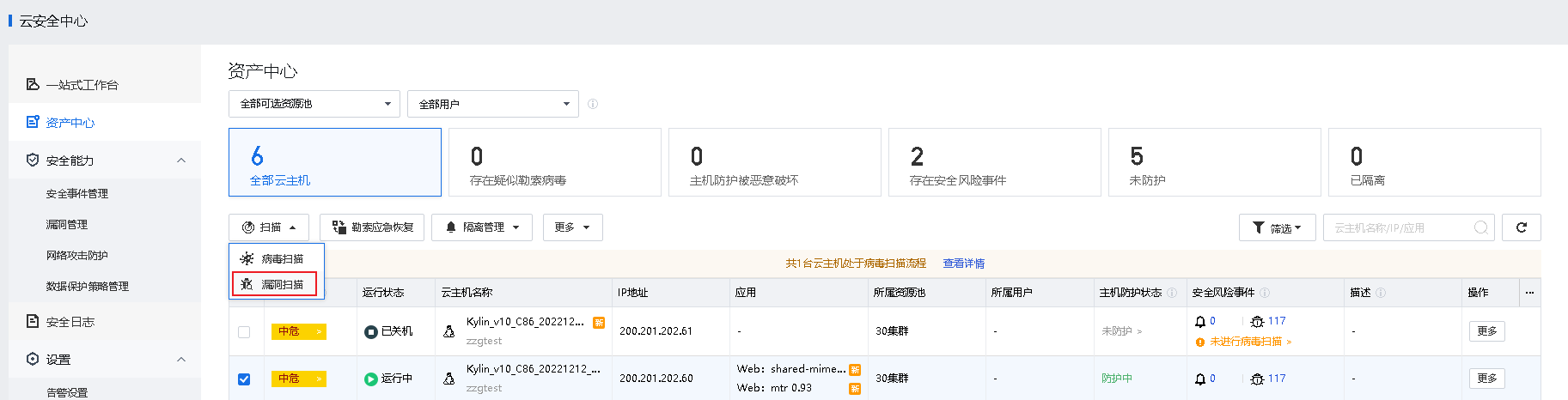Select 漏洞扫描 from scan menu
This screenshot has width=1568, height=400.
(274, 284)
